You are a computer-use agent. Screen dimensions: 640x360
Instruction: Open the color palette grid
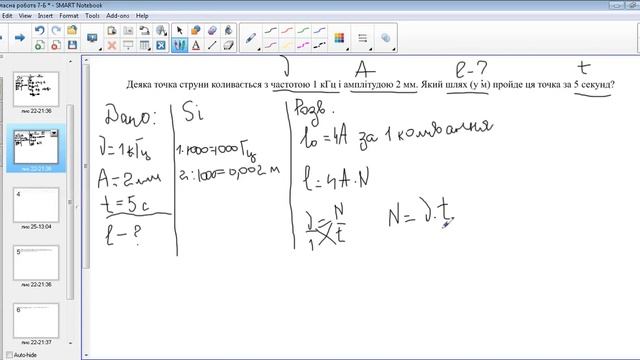(339, 38)
